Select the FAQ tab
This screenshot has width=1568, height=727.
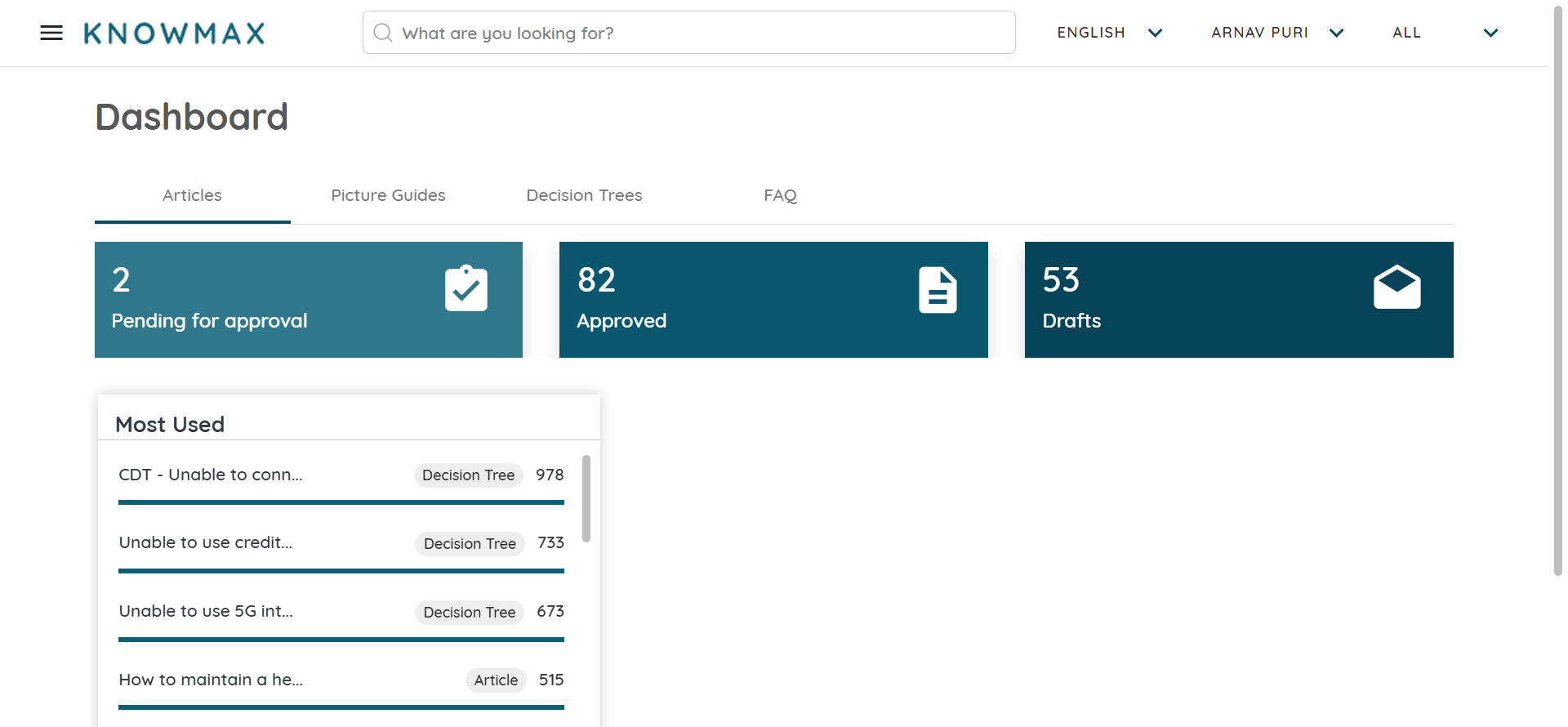click(780, 195)
